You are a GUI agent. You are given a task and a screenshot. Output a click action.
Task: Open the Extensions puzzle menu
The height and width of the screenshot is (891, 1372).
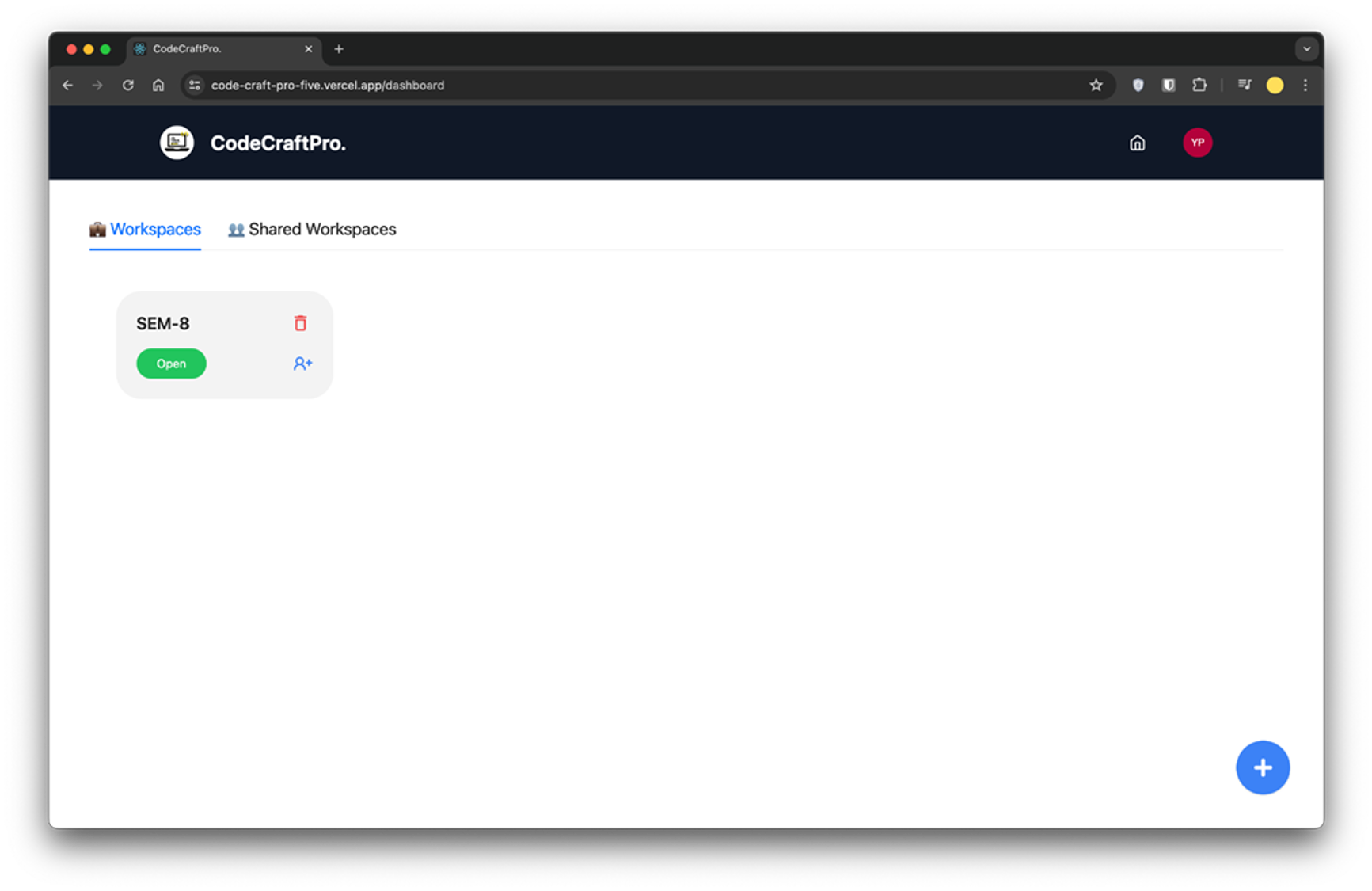1199,86
